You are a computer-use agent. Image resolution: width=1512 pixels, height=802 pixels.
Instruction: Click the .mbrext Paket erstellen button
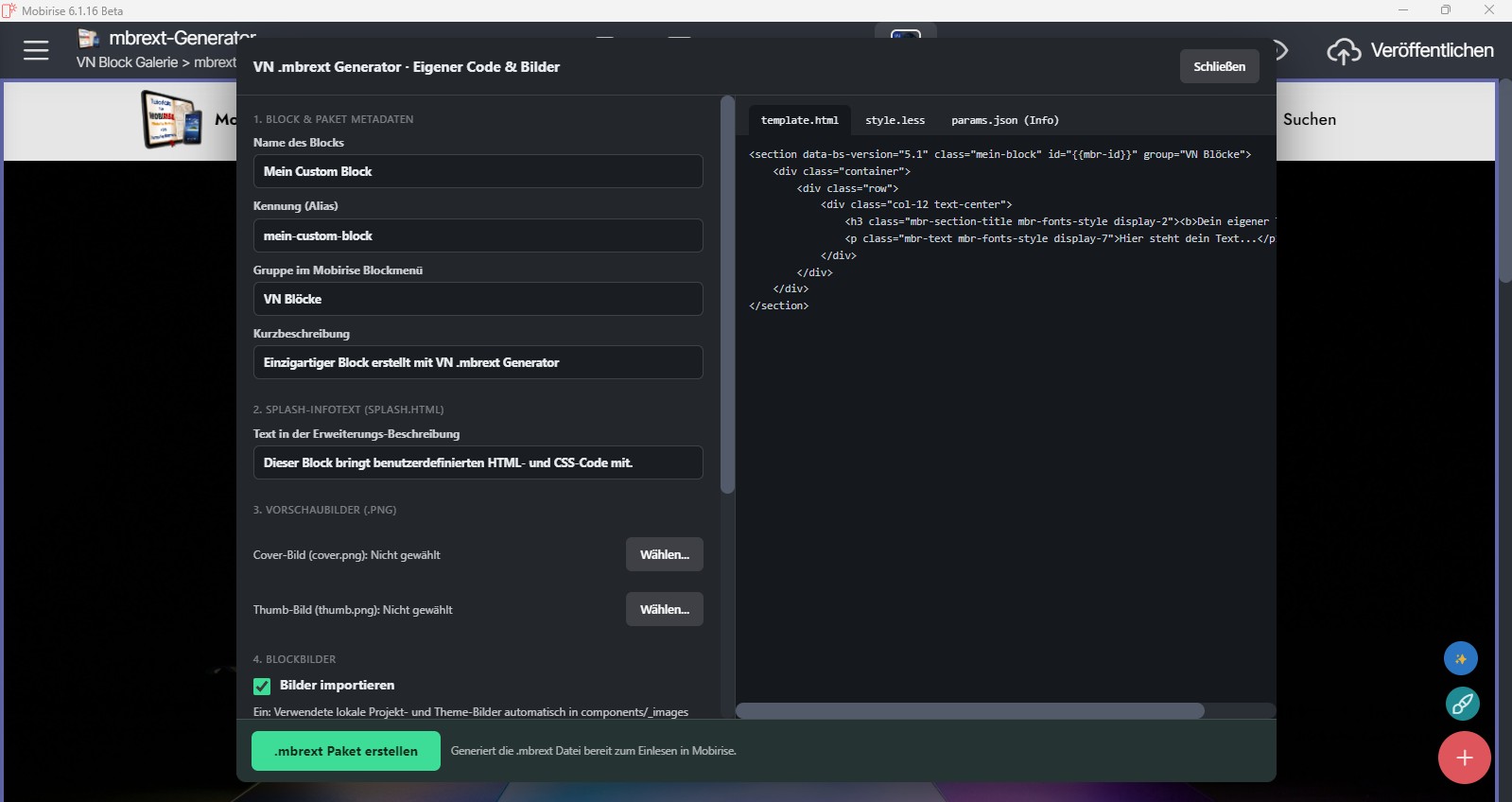pos(346,751)
